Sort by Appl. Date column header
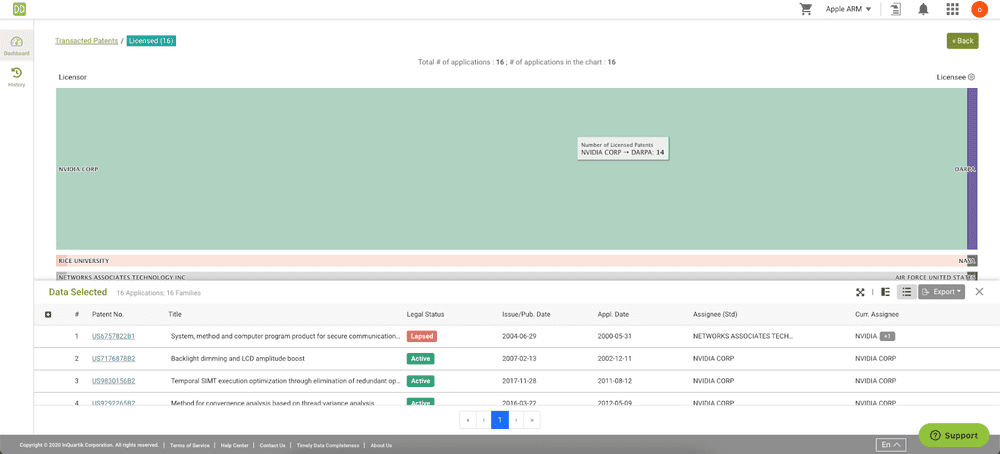This screenshot has height=454, width=1000. pyautogui.click(x=613, y=314)
